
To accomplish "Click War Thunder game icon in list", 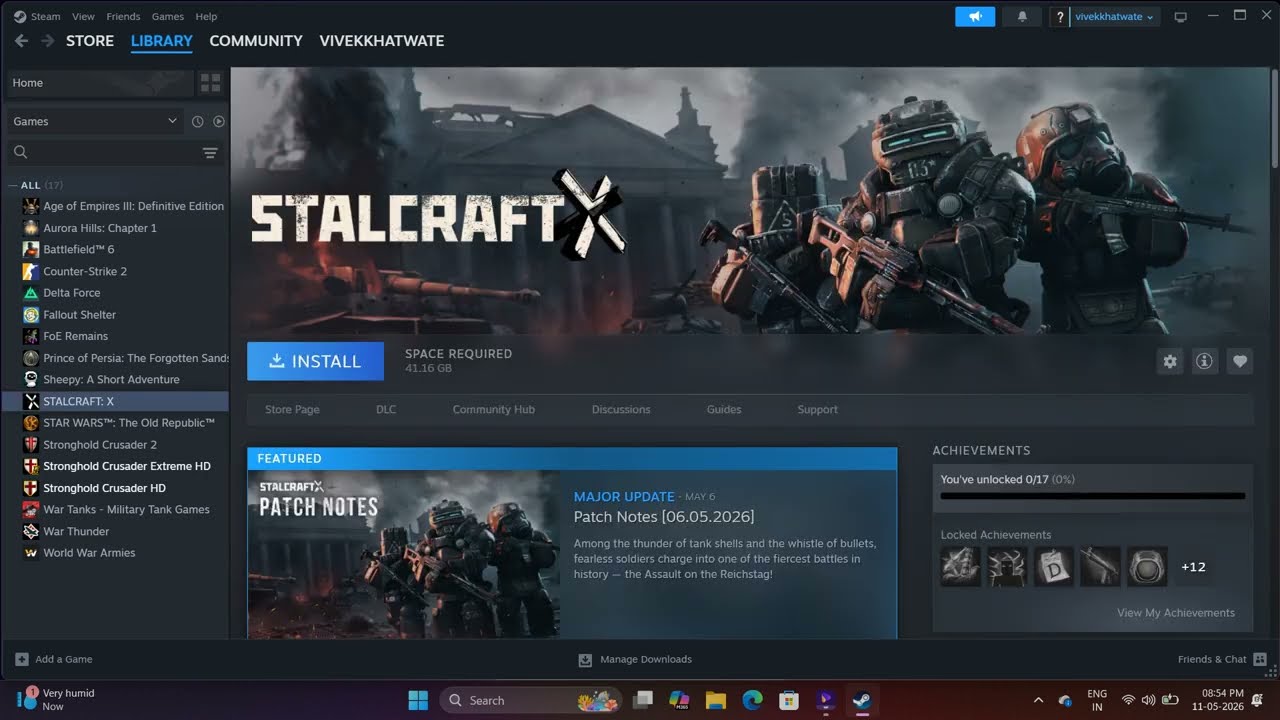I will pyautogui.click(x=31, y=531).
